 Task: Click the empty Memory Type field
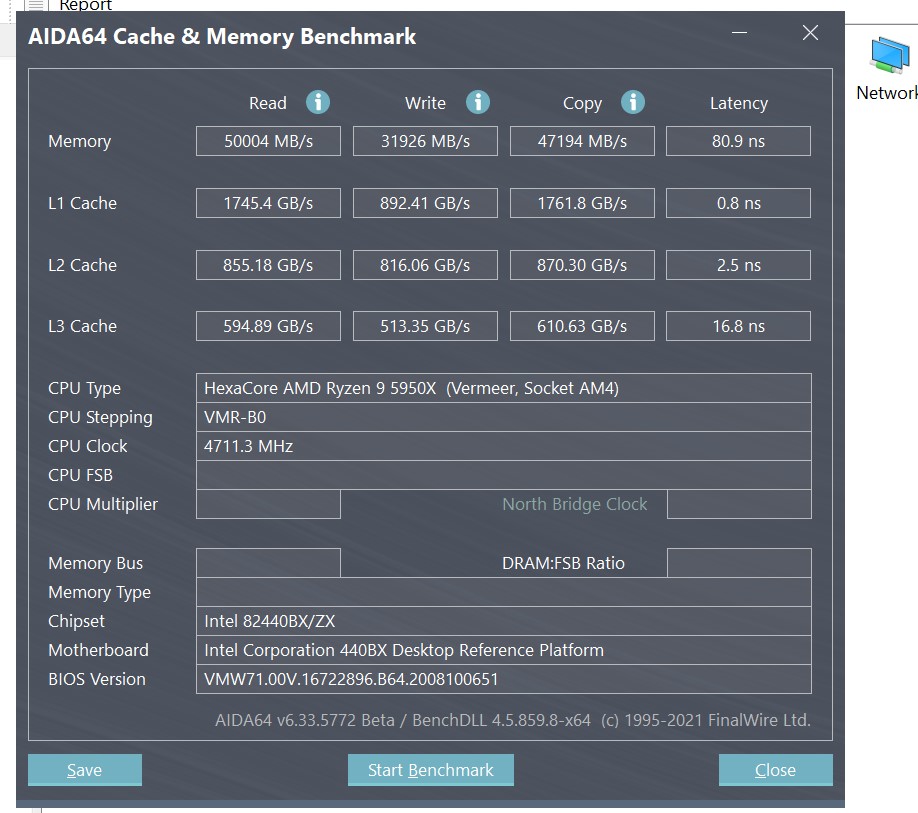503,592
